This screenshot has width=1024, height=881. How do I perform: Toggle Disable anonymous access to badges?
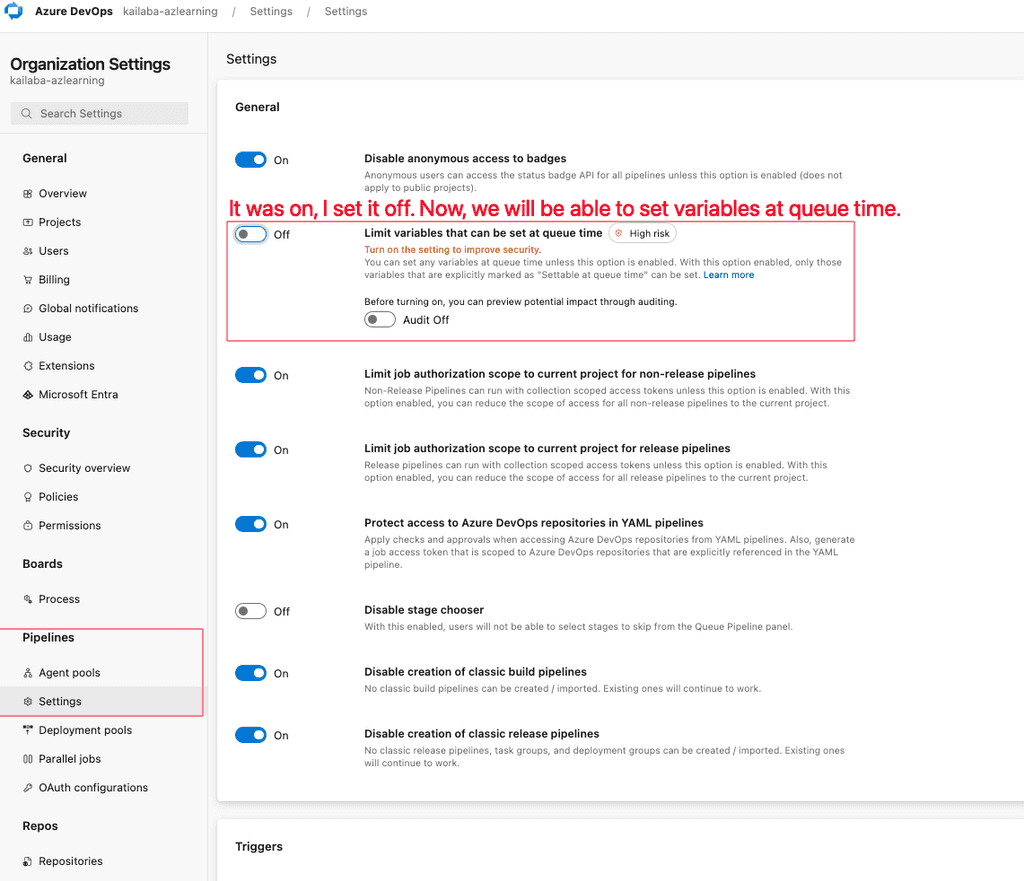[251, 160]
